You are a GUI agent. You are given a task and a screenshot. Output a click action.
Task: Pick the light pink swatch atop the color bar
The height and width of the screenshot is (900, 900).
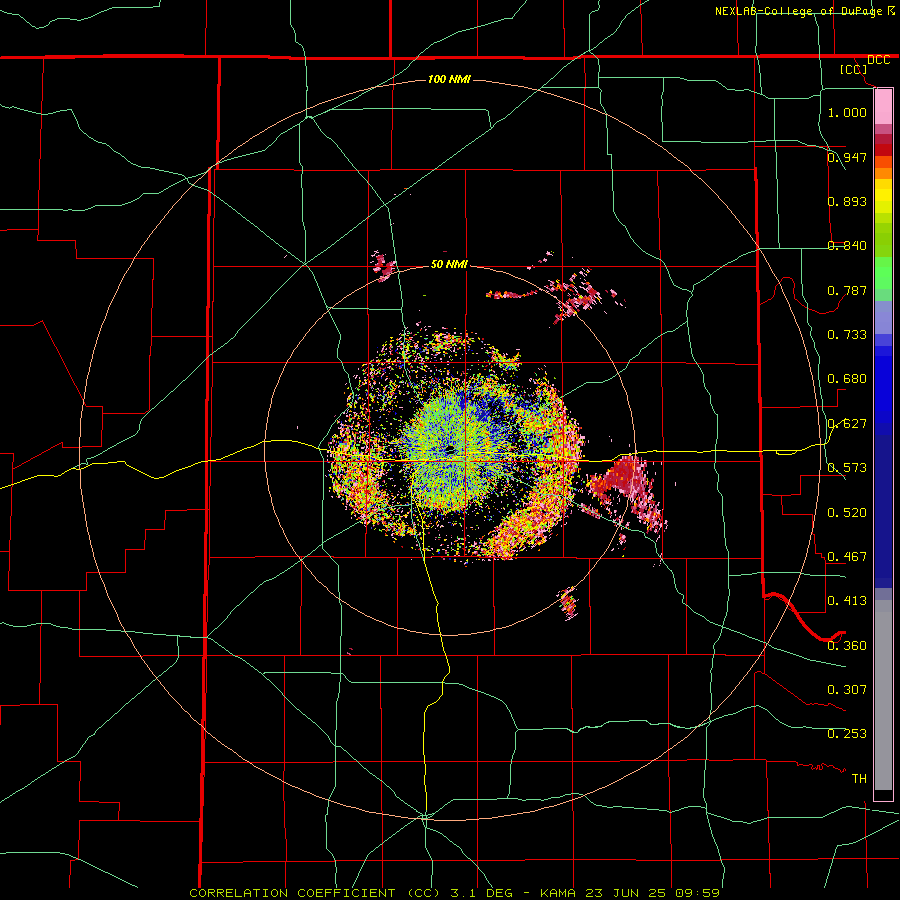tap(883, 106)
